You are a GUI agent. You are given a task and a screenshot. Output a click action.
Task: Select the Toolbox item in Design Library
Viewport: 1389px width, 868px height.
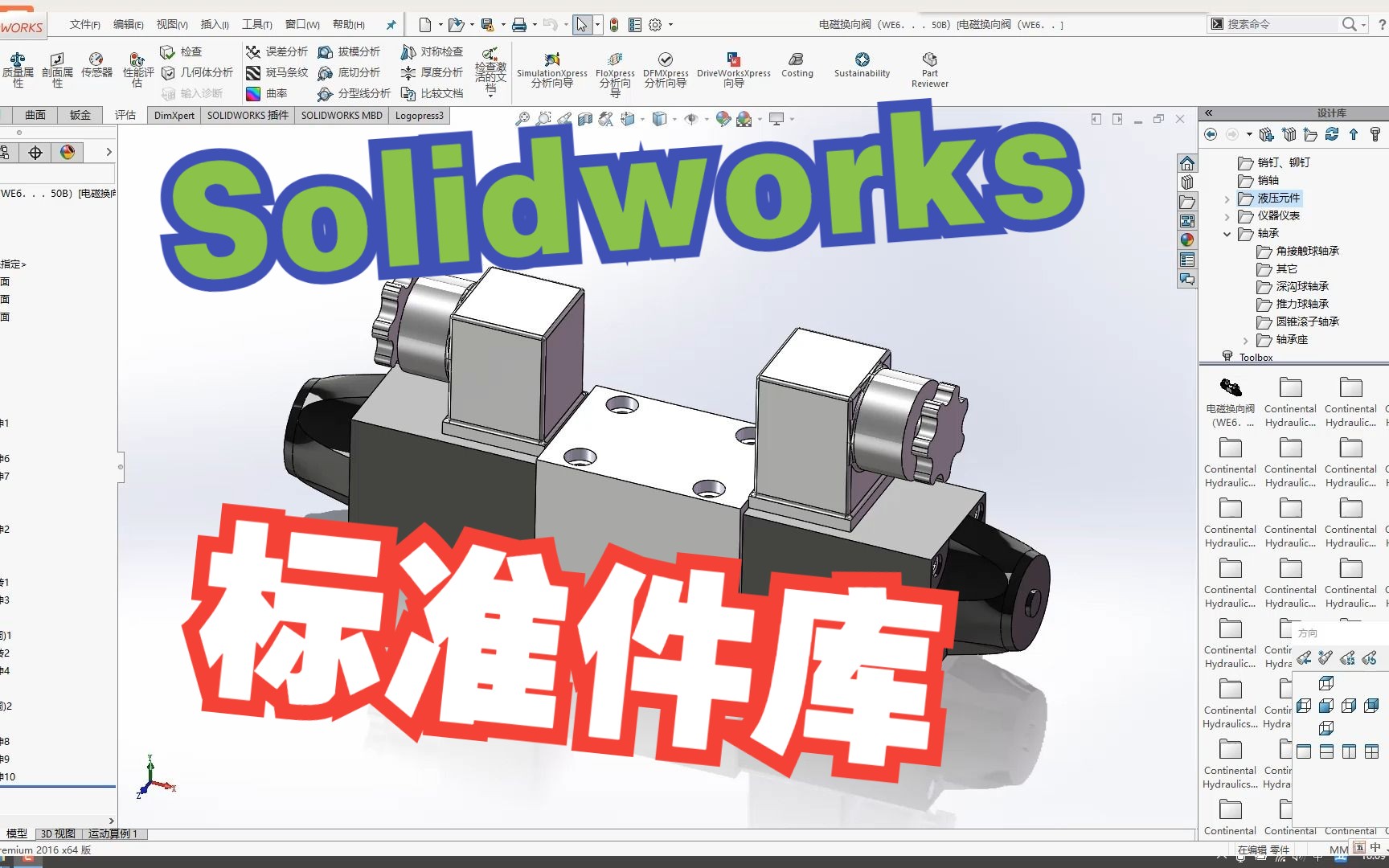click(1248, 357)
